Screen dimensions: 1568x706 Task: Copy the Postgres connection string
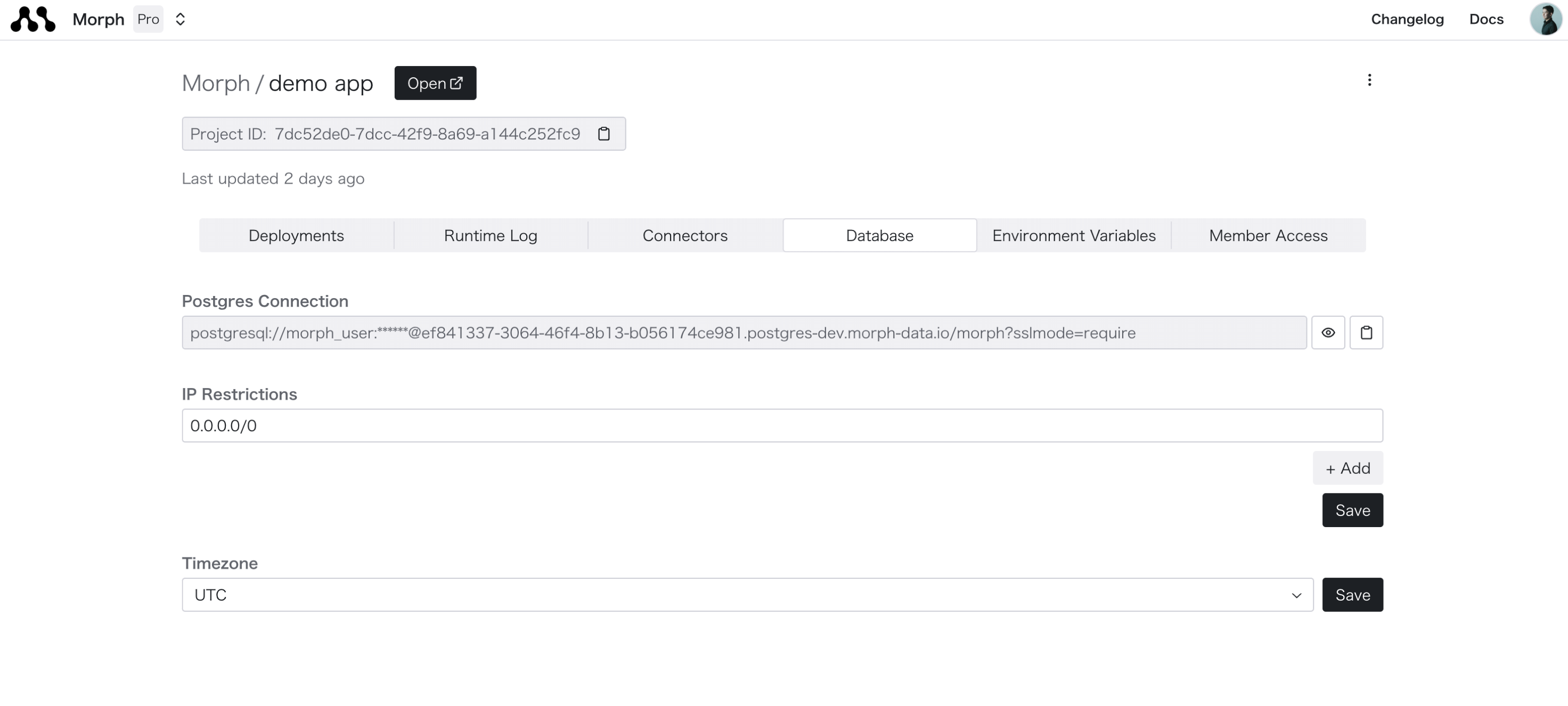tap(1366, 332)
